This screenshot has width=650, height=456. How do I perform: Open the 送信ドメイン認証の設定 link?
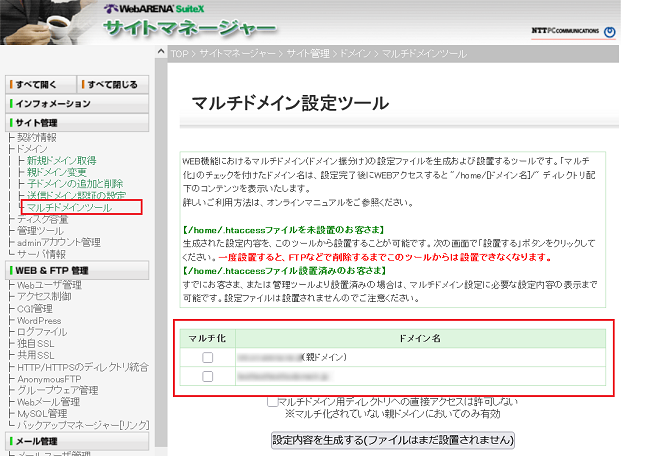coord(77,195)
